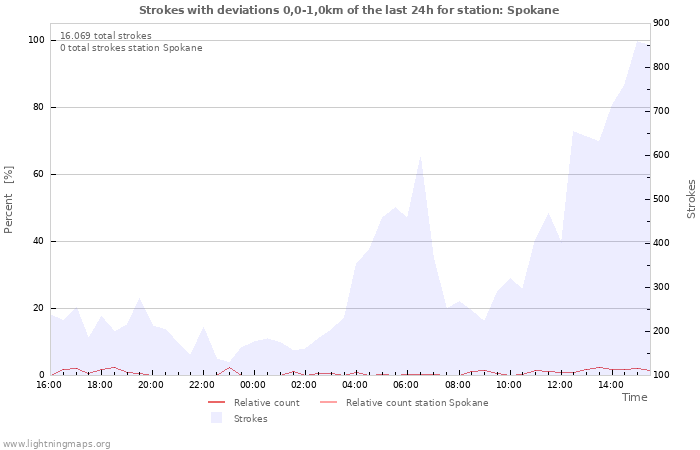Click the 500 tick on the strokes axis

663,199
